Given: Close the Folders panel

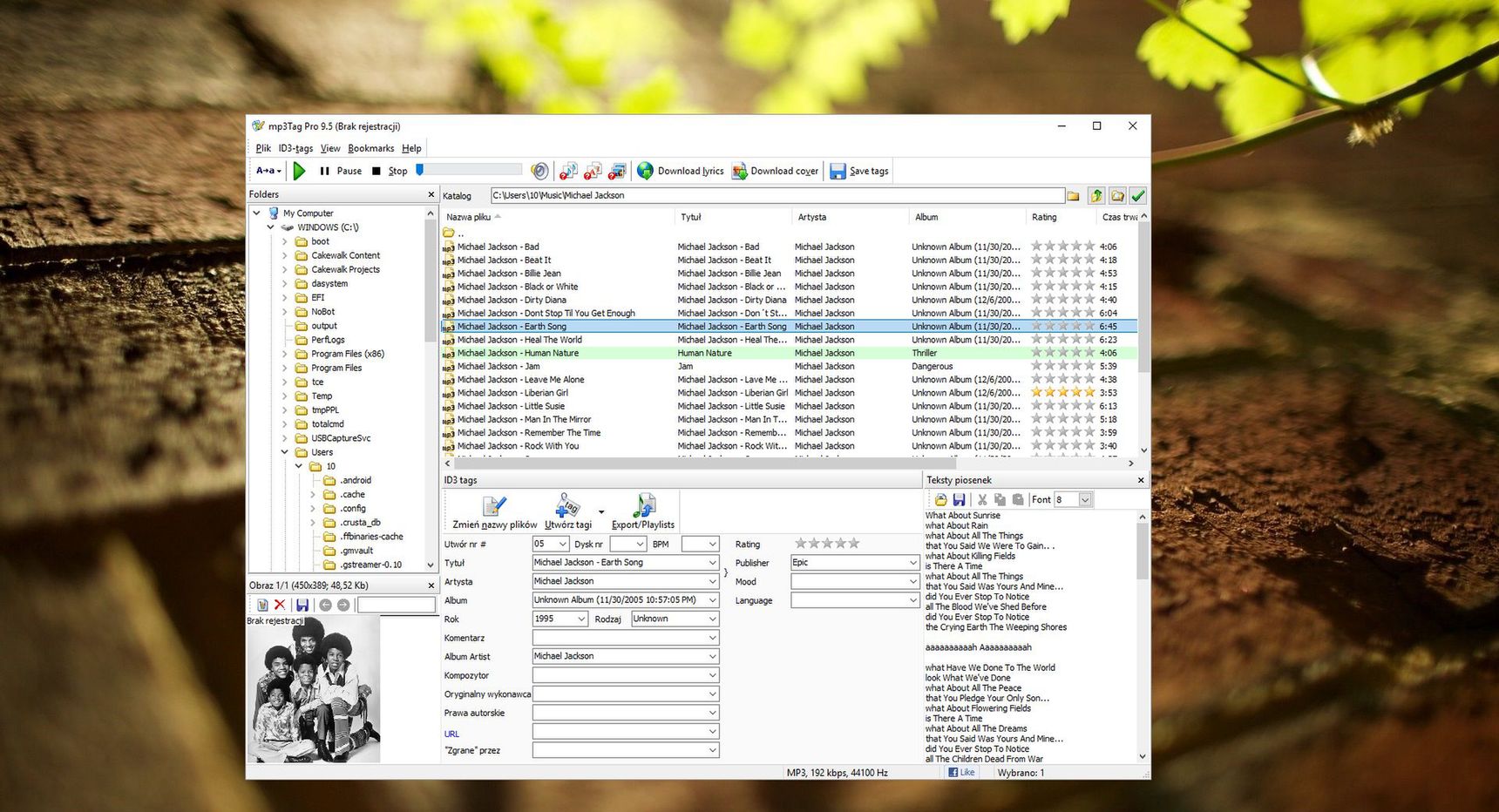Looking at the screenshot, I should 431,194.
